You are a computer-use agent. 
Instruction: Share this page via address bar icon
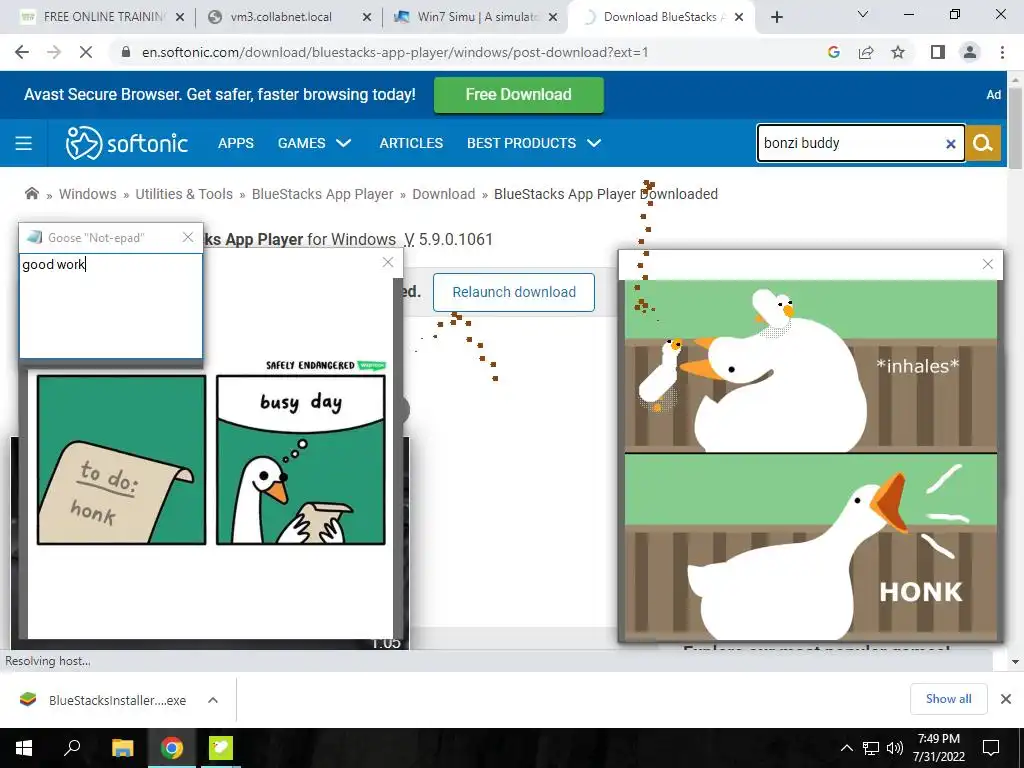(866, 52)
